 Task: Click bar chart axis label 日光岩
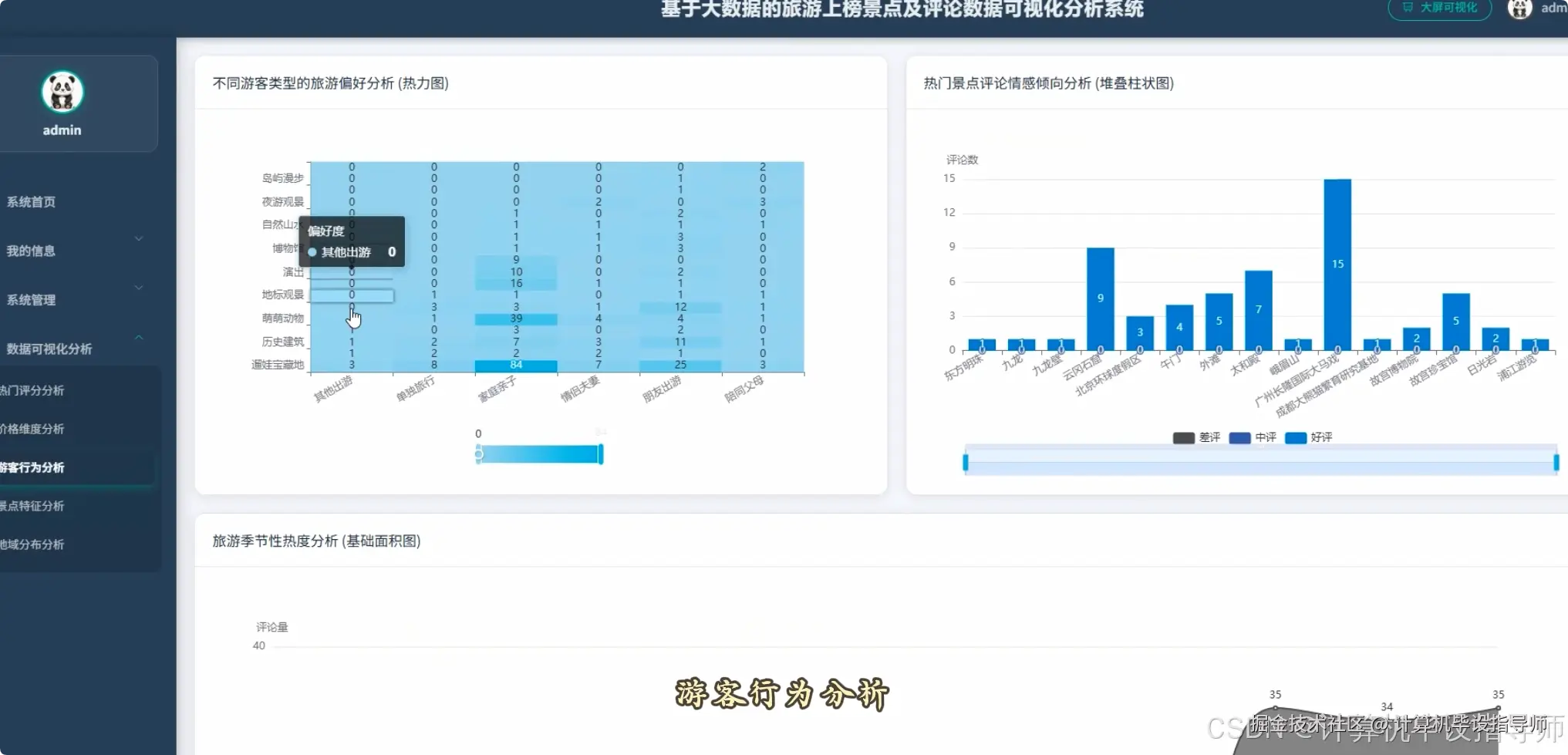pyautogui.click(x=1482, y=365)
